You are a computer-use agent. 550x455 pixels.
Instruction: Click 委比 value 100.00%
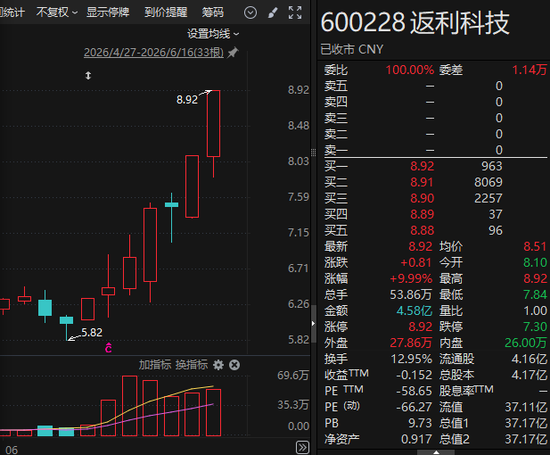(x=410, y=70)
